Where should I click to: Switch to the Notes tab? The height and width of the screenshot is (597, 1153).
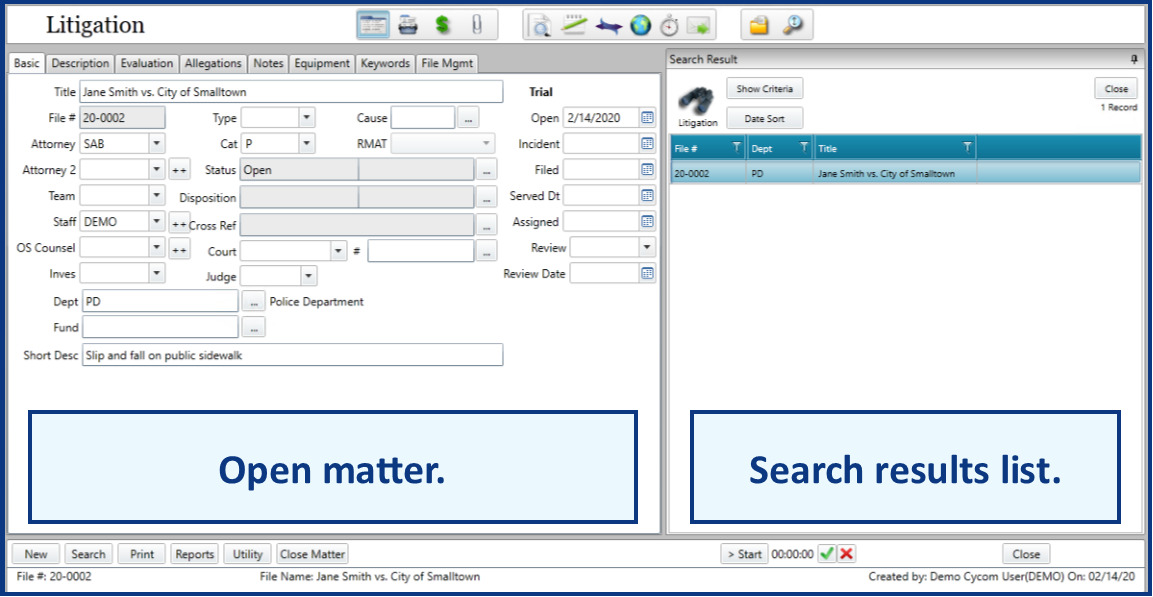[x=268, y=63]
